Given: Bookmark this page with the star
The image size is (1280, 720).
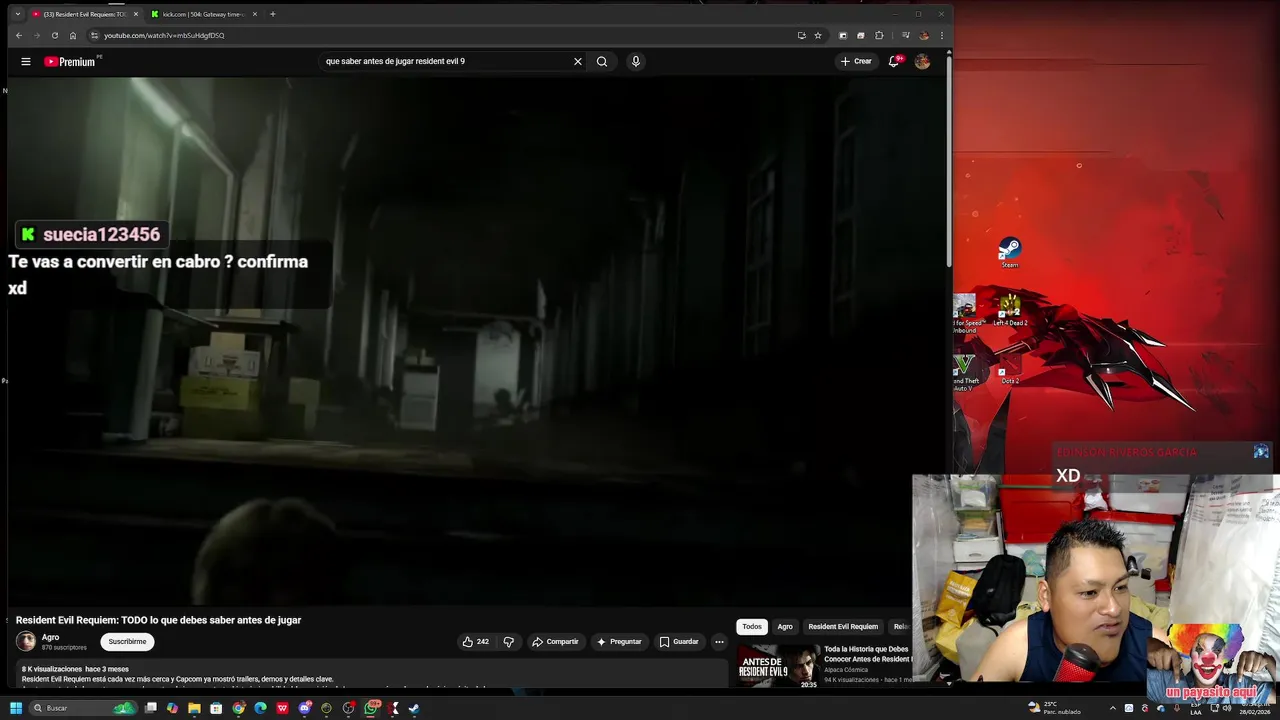Looking at the screenshot, I should click(x=818, y=35).
